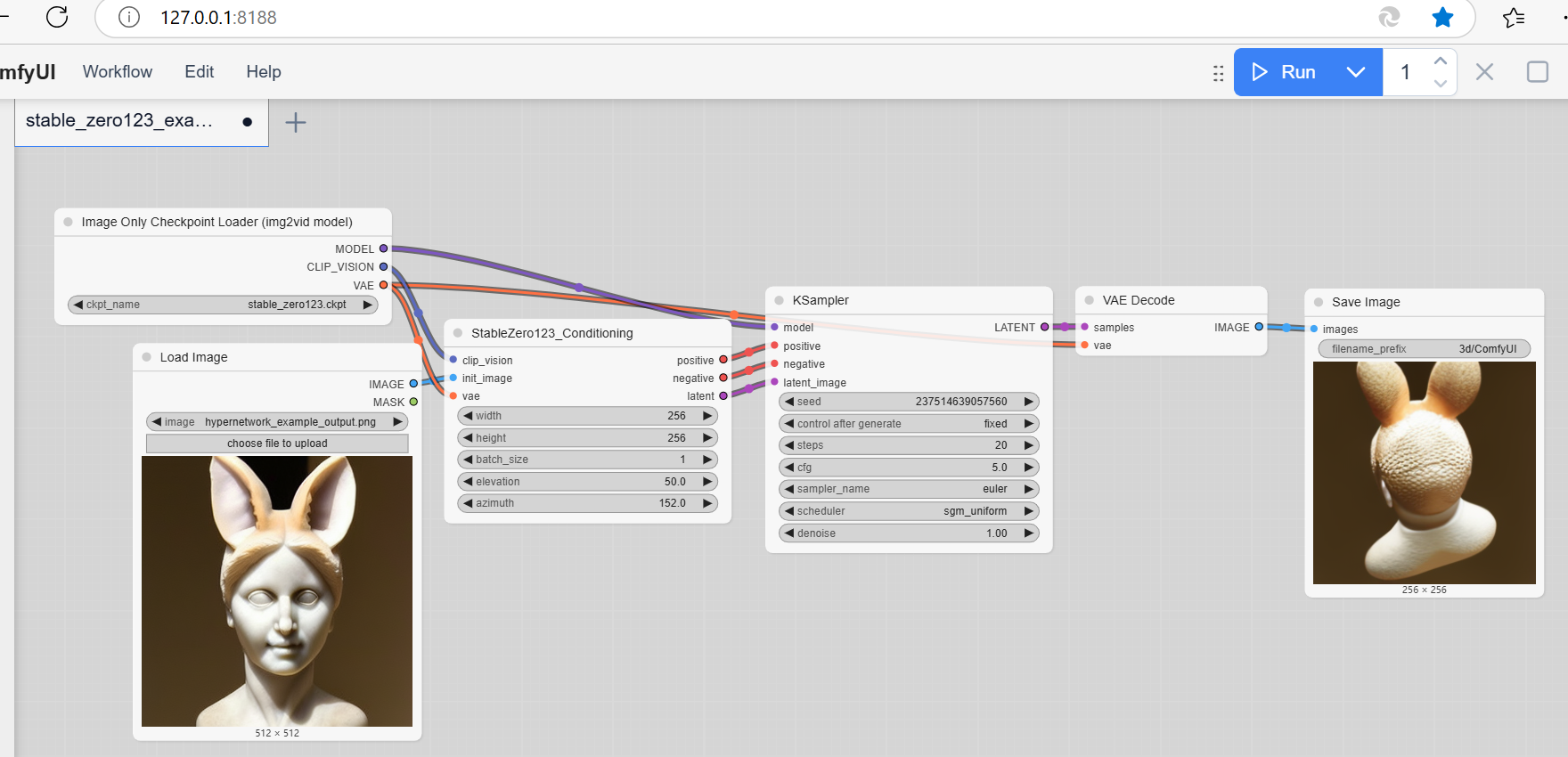
Task: Increase batch_size with right arrow
Action: tap(707, 460)
